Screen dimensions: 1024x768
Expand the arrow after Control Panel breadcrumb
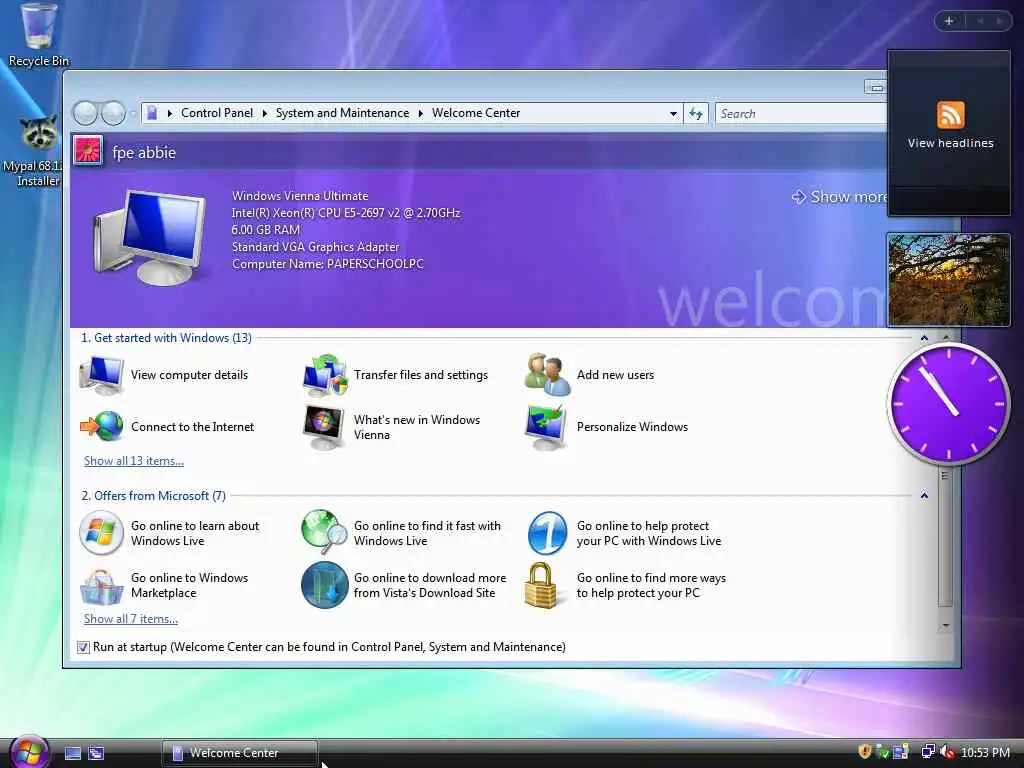(x=264, y=114)
